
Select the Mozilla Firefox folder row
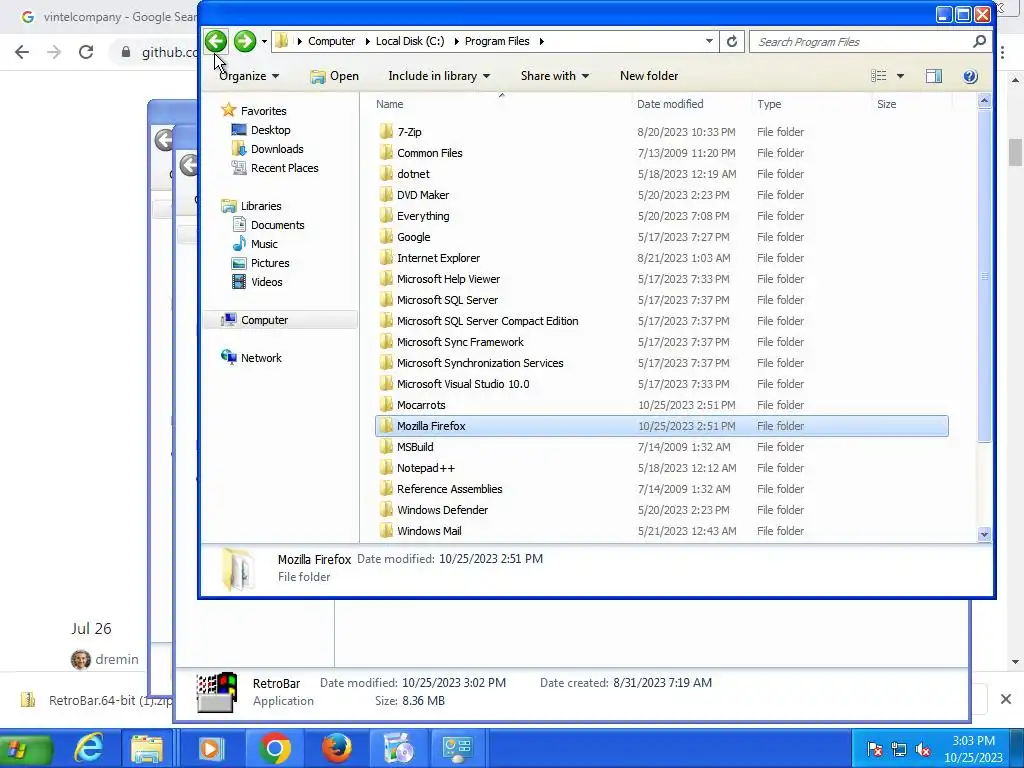point(662,426)
